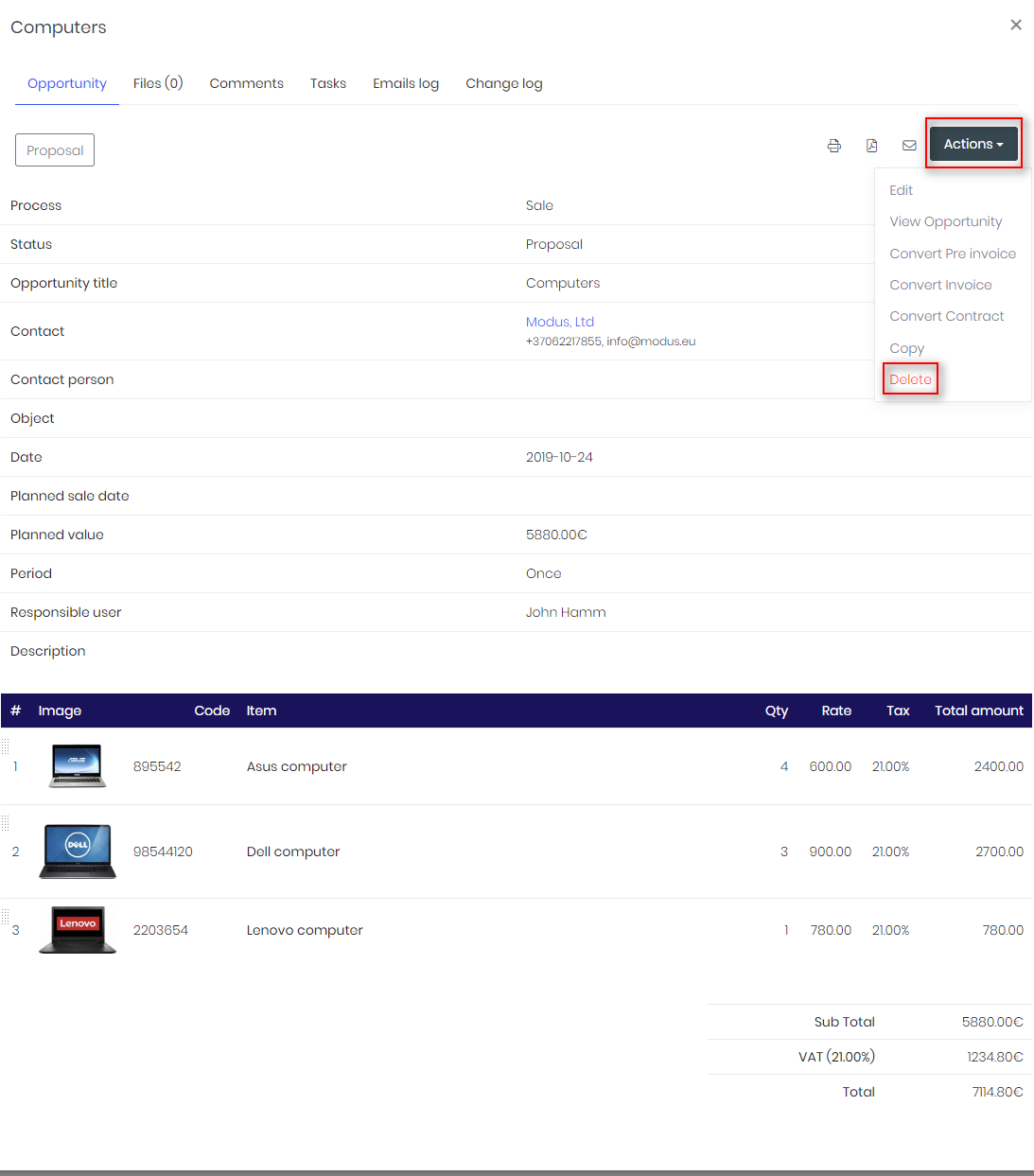Choose View Opportunity menu entry

tap(945, 221)
